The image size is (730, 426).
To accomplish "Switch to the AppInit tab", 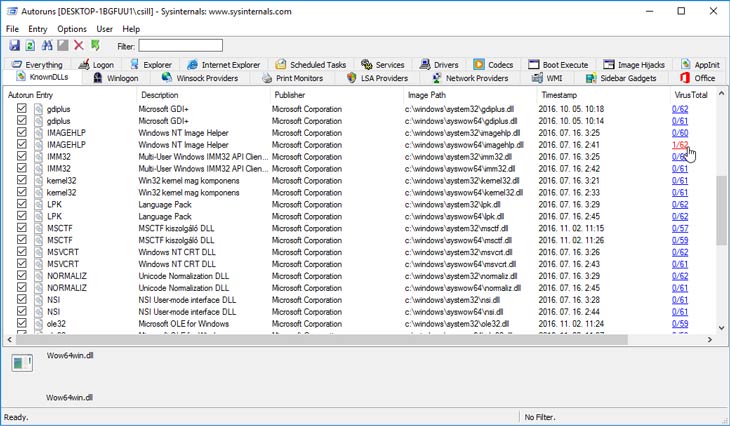I will tap(700, 65).
